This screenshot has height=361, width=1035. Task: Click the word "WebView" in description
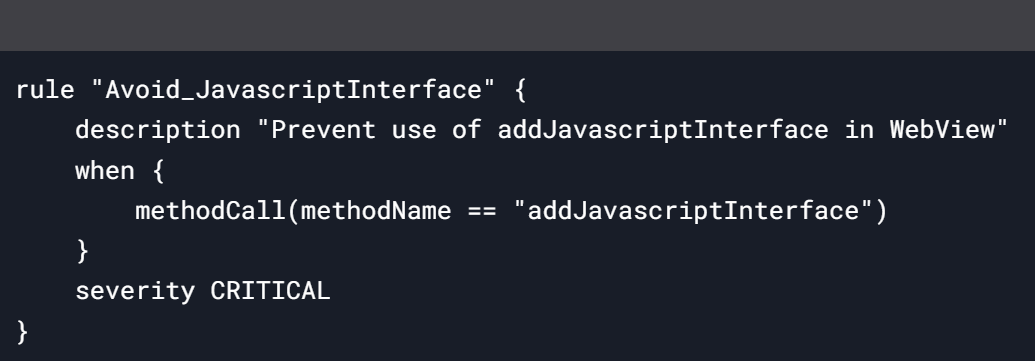click(x=942, y=129)
